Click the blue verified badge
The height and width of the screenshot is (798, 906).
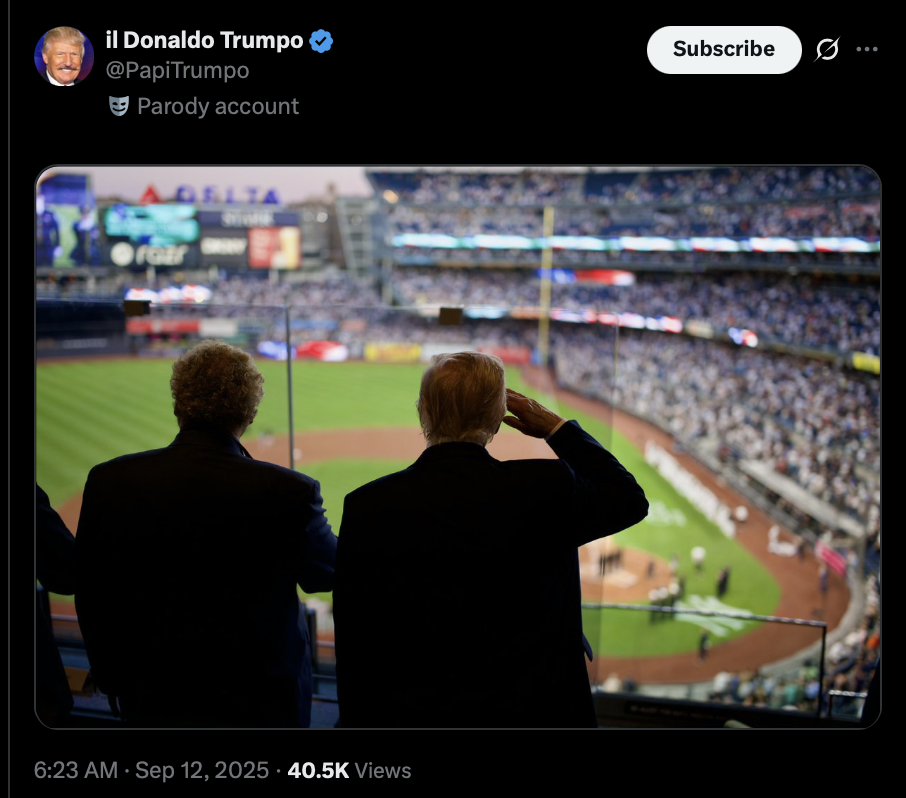(321, 41)
